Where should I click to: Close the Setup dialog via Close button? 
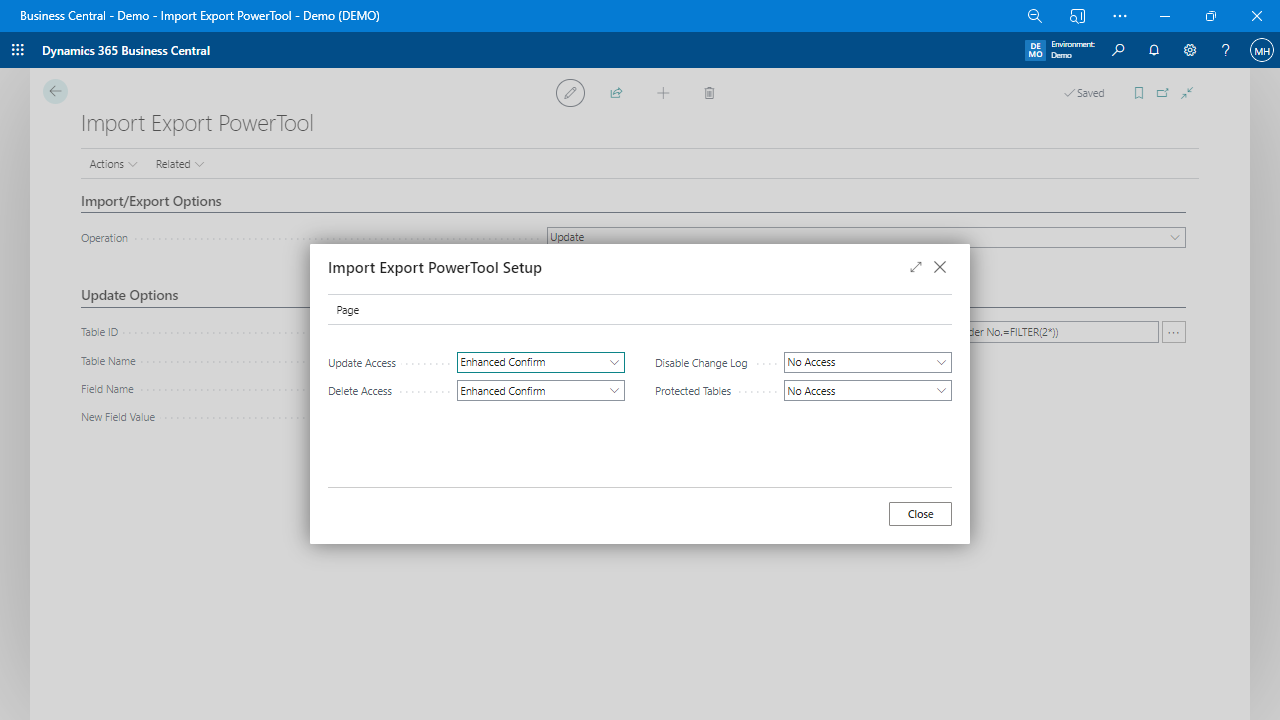coord(919,513)
